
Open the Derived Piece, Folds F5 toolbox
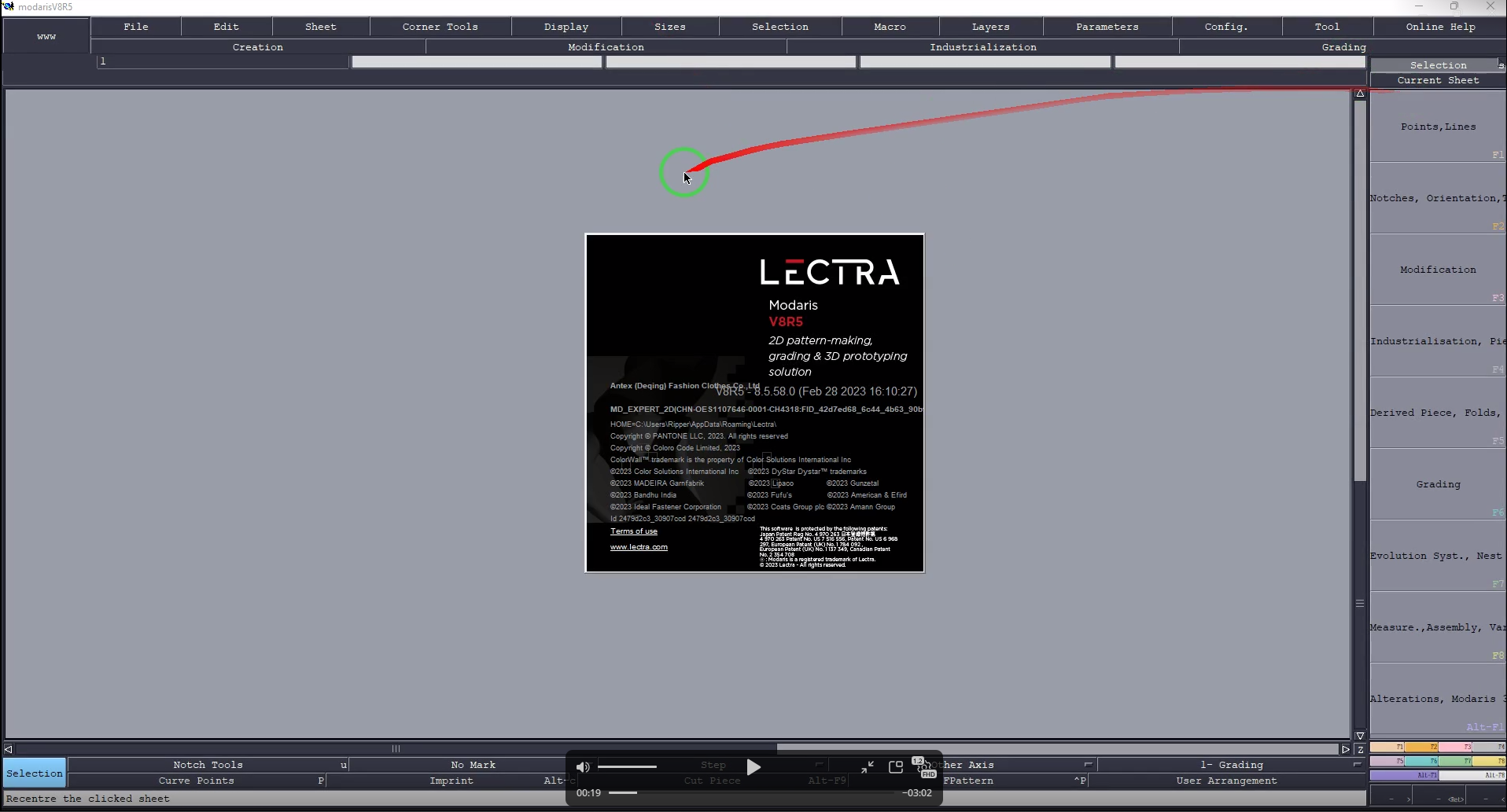(x=1438, y=413)
